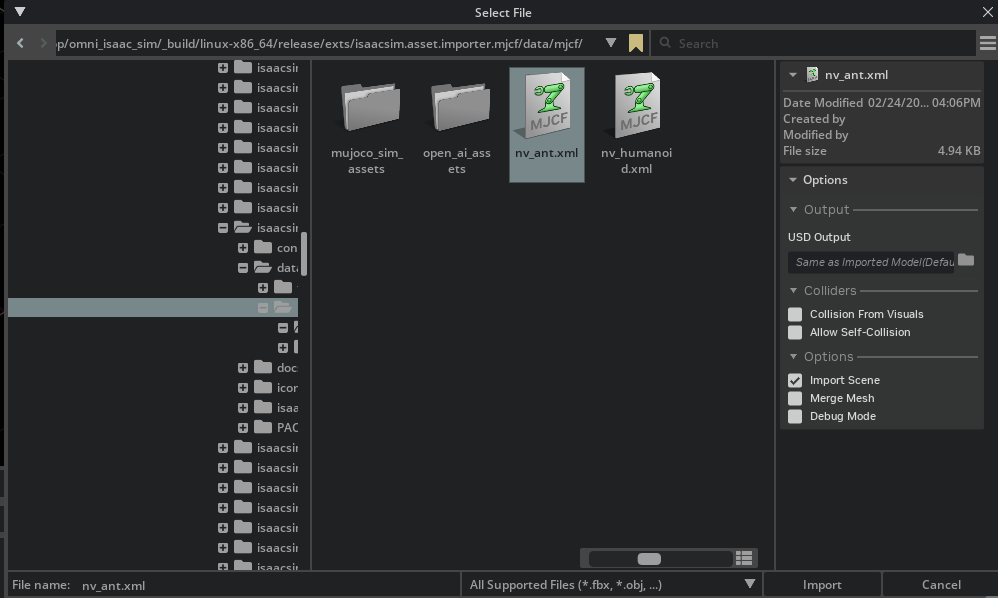Viewport: 998px width, 598px height.
Task: Click the File name input field
Action: pyautogui.click(x=267, y=585)
